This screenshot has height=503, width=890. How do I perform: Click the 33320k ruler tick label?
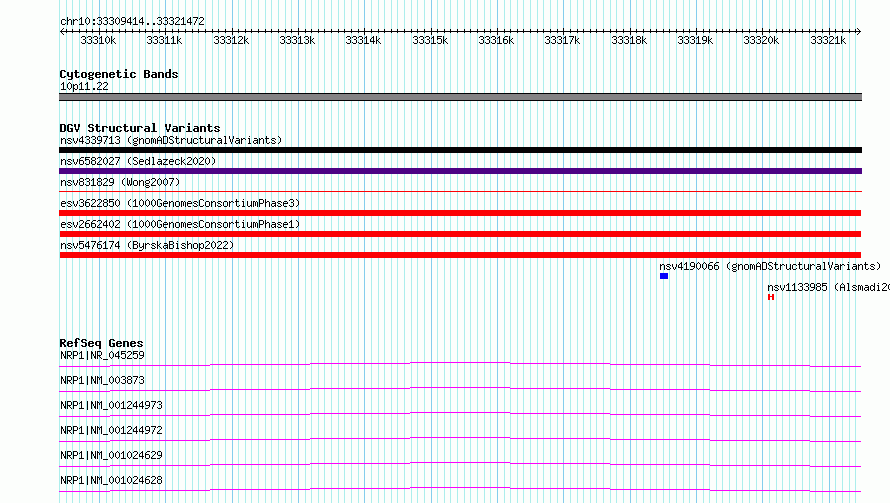coord(761,40)
